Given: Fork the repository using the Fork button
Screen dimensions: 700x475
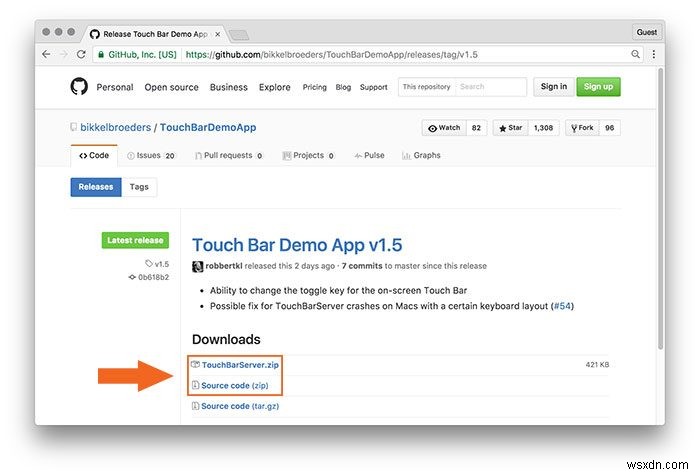Looking at the screenshot, I should point(584,128).
